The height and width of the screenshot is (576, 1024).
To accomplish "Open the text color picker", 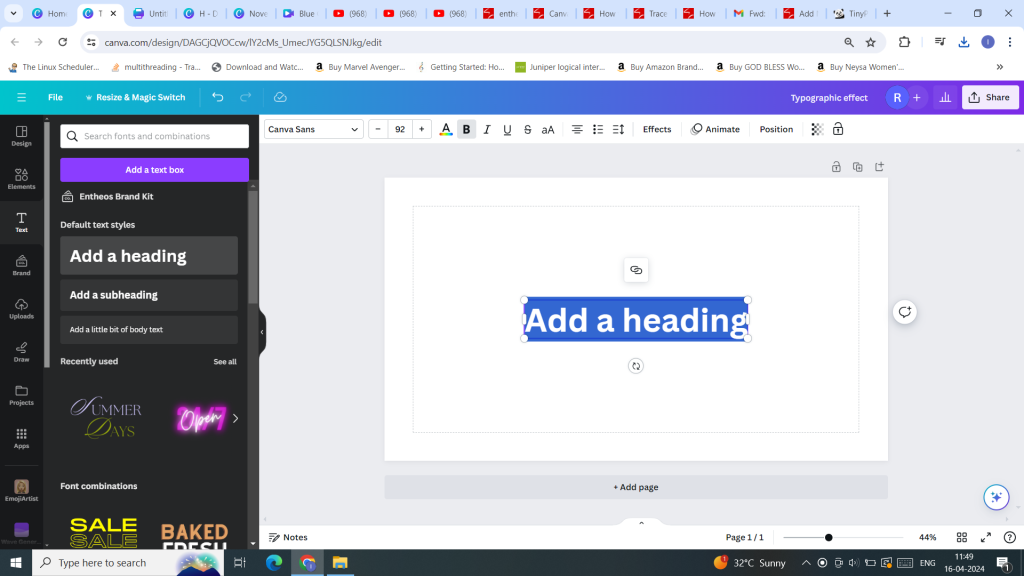I will coord(446,129).
